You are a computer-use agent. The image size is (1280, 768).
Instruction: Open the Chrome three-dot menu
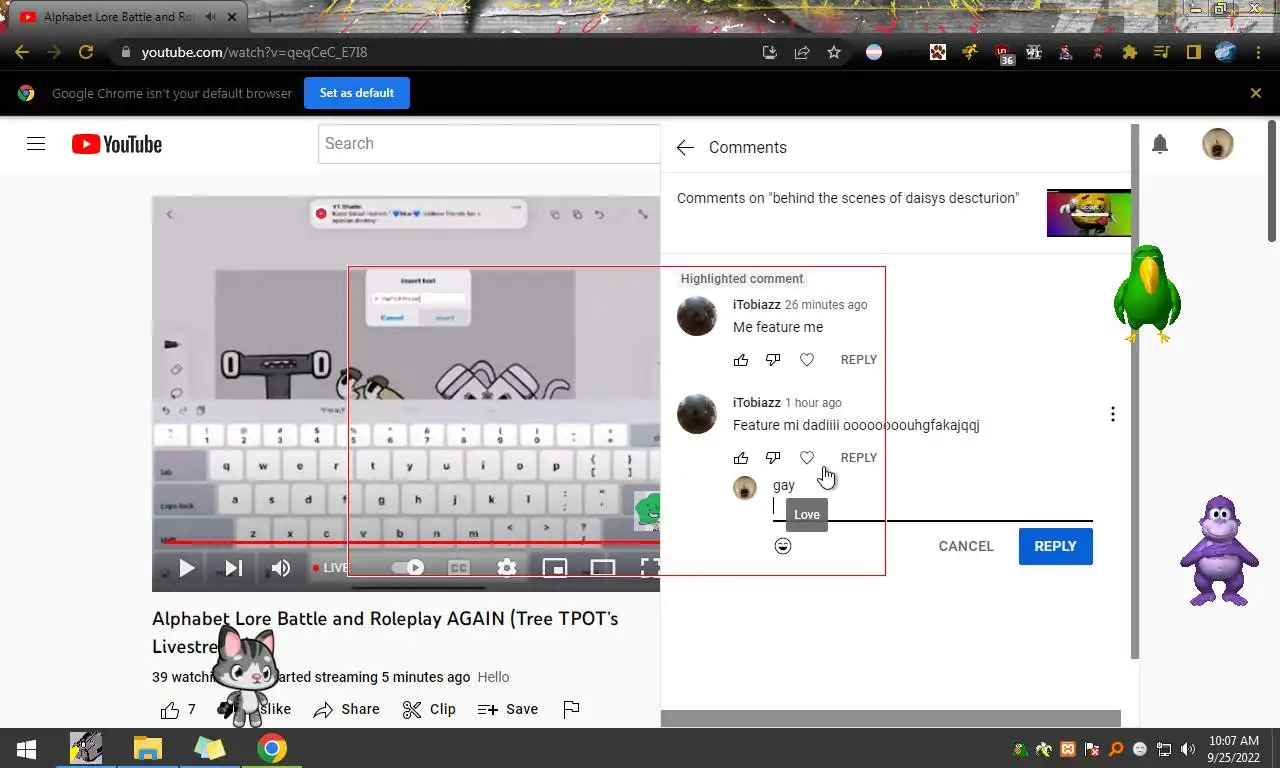pos(1258,52)
